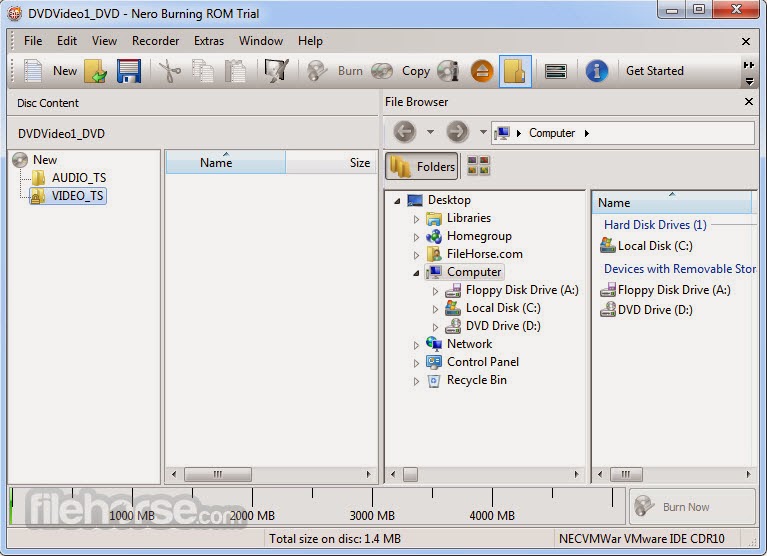Screen dimensions: 767x556
Task: Click the choose recorder drive icon
Action: point(556,71)
